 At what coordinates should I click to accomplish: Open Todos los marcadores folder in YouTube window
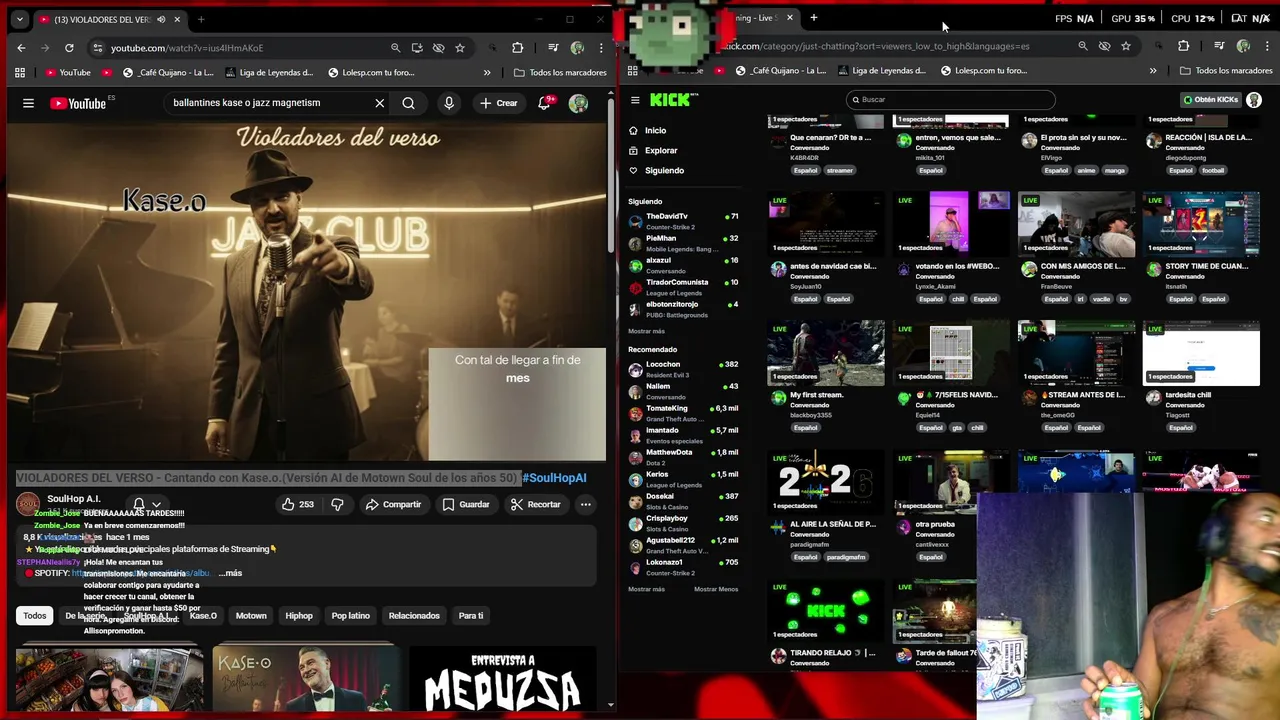560,72
